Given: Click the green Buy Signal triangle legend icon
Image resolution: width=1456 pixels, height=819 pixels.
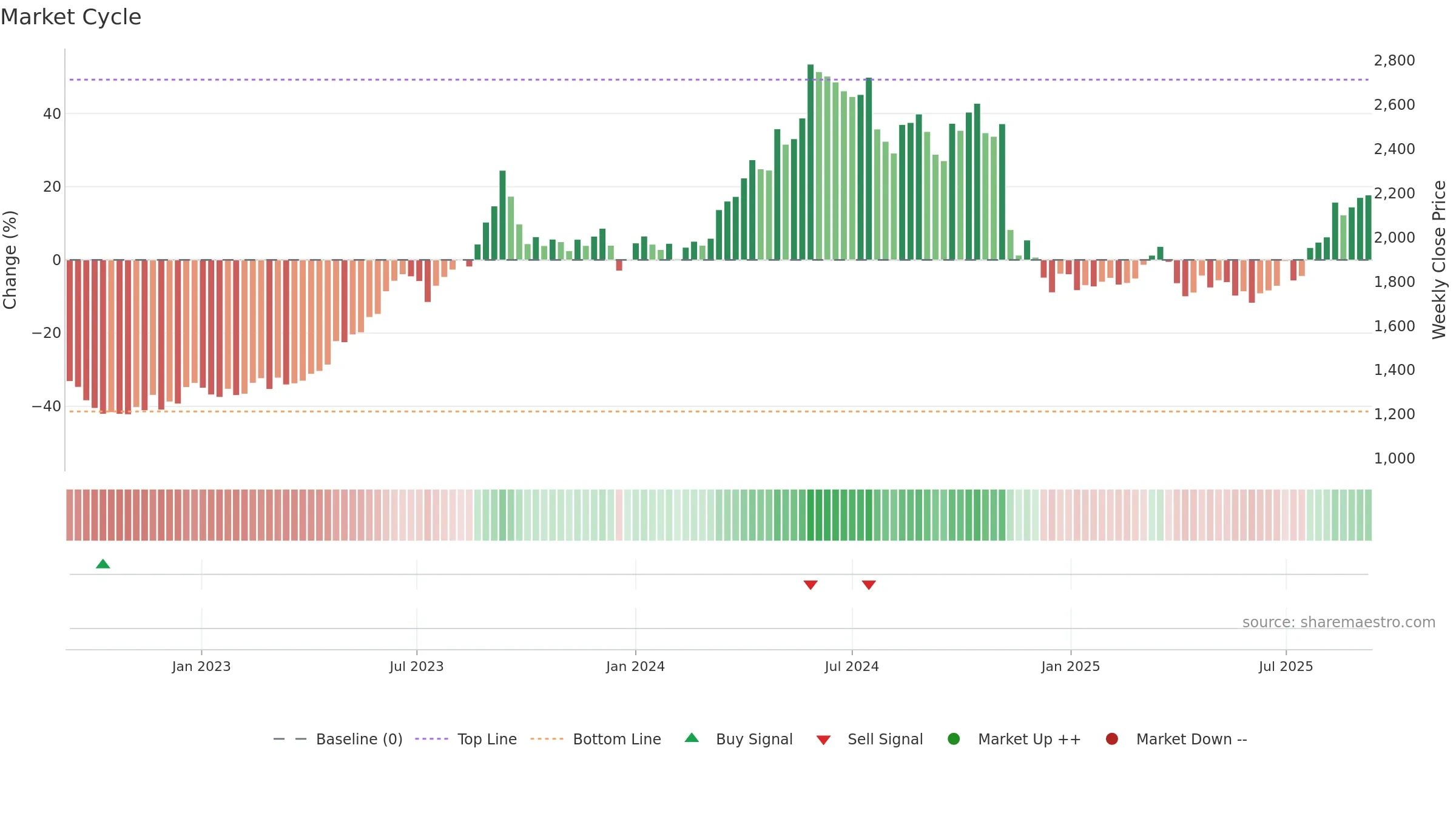Looking at the screenshot, I should pos(692,738).
